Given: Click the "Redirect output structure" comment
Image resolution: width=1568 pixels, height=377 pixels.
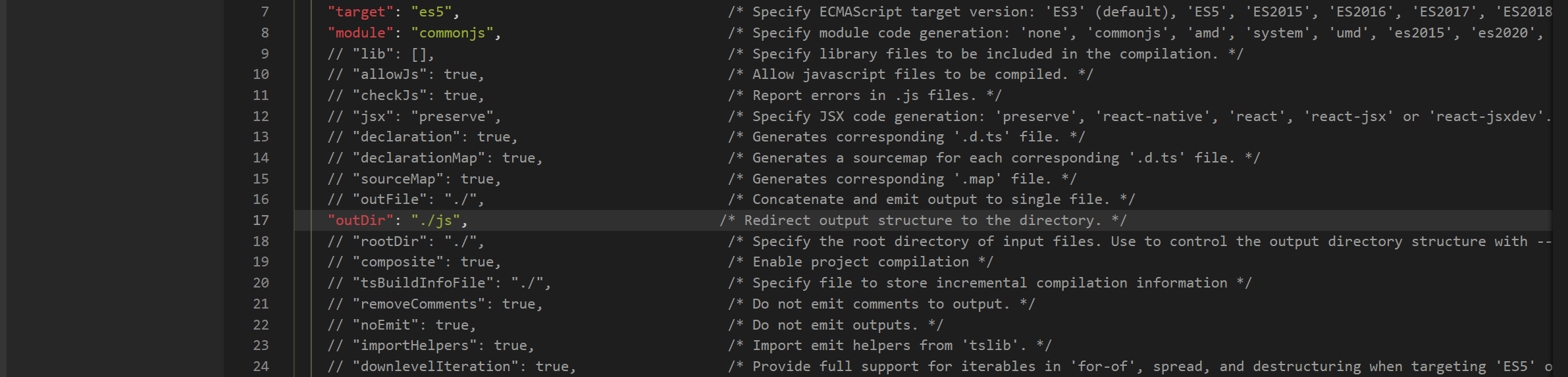Looking at the screenshot, I should [x=923, y=220].
